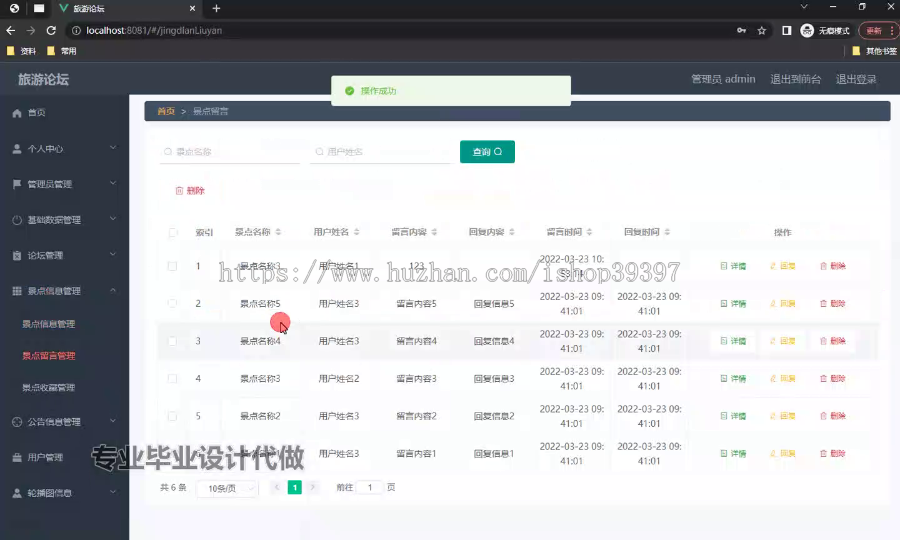Close the 旅游论坛 browser tab
The height and width of the screenshot is (540, 900).
click(x=192, y=8)
